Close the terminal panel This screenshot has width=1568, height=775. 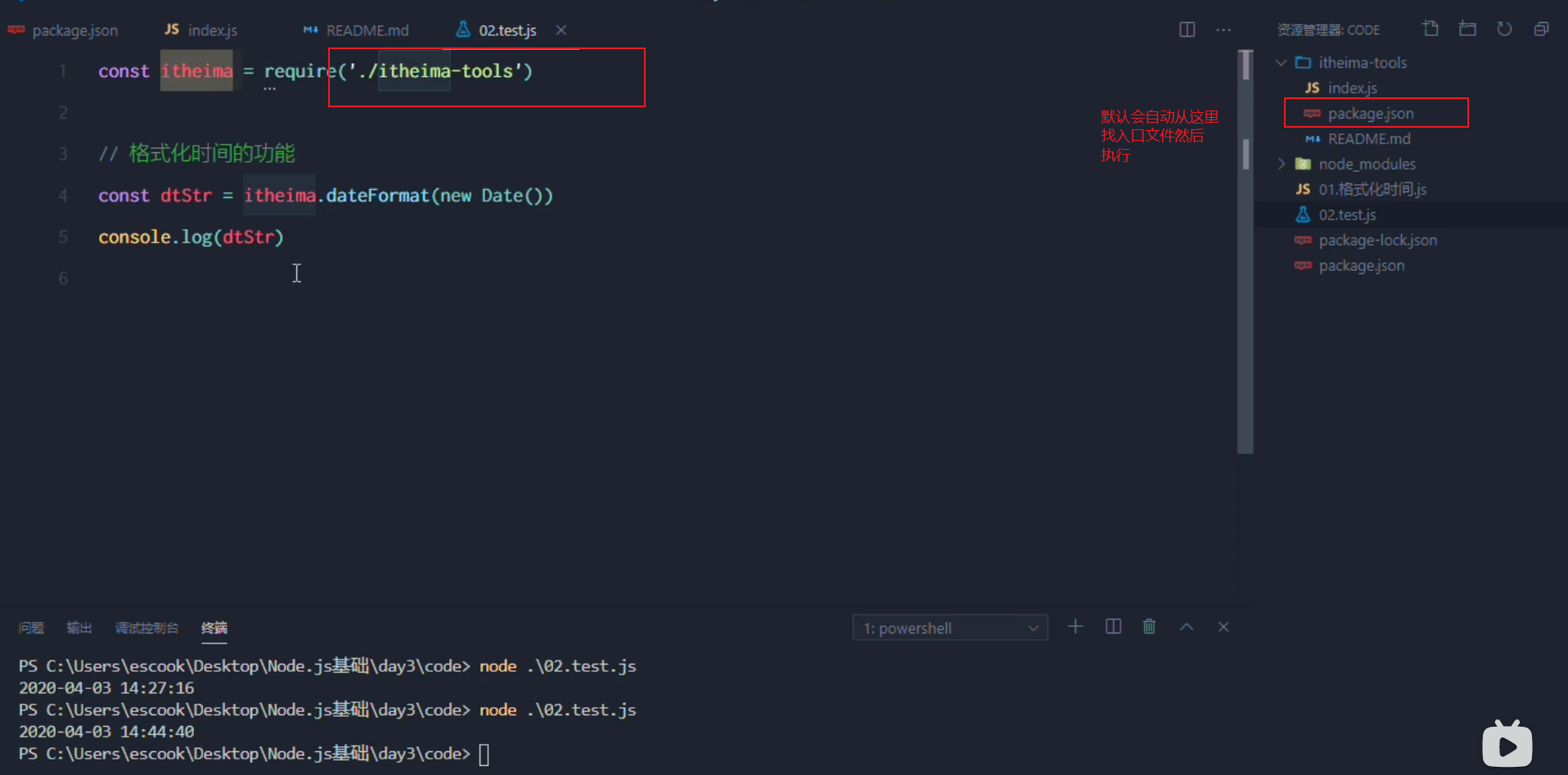pyautogui.click(x=1223, y=627)
